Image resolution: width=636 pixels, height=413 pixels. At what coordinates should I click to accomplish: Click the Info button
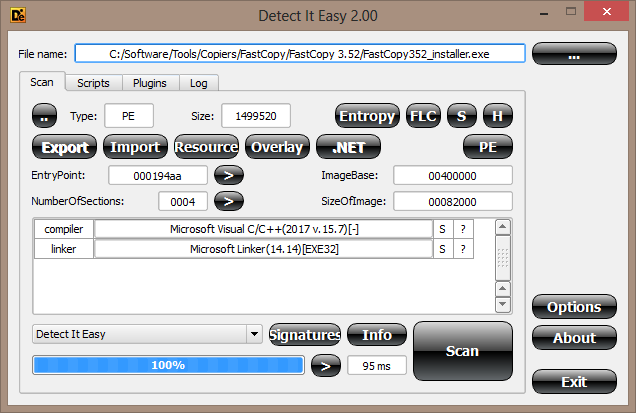pyautogui.click(x=377, y=335)
